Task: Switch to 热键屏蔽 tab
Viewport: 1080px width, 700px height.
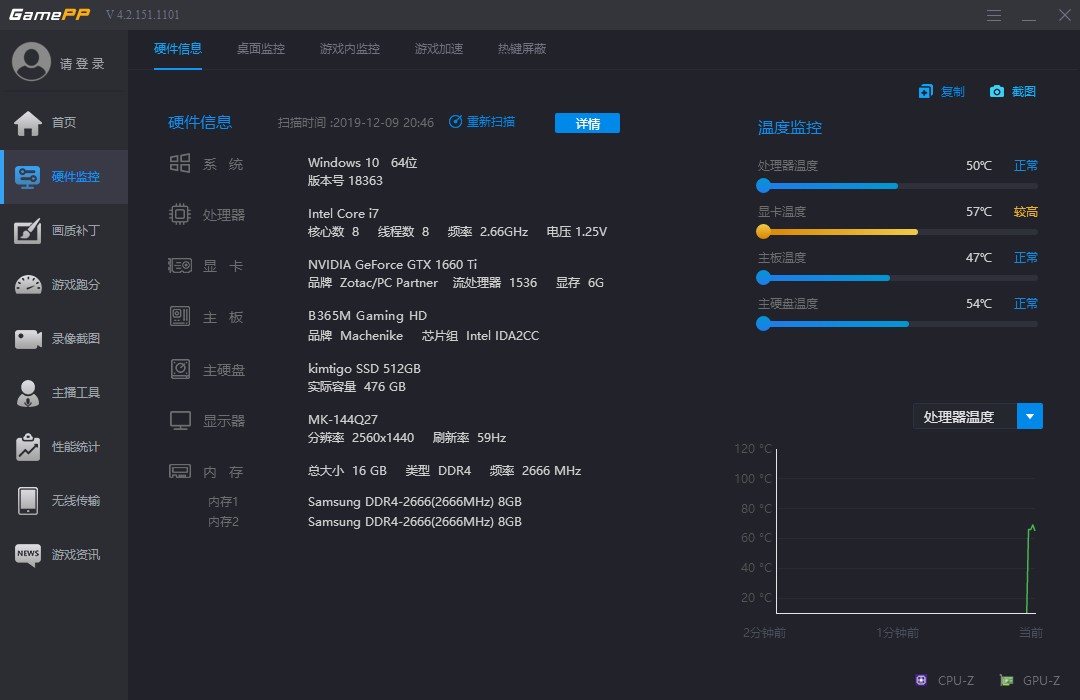Action: 522,49
